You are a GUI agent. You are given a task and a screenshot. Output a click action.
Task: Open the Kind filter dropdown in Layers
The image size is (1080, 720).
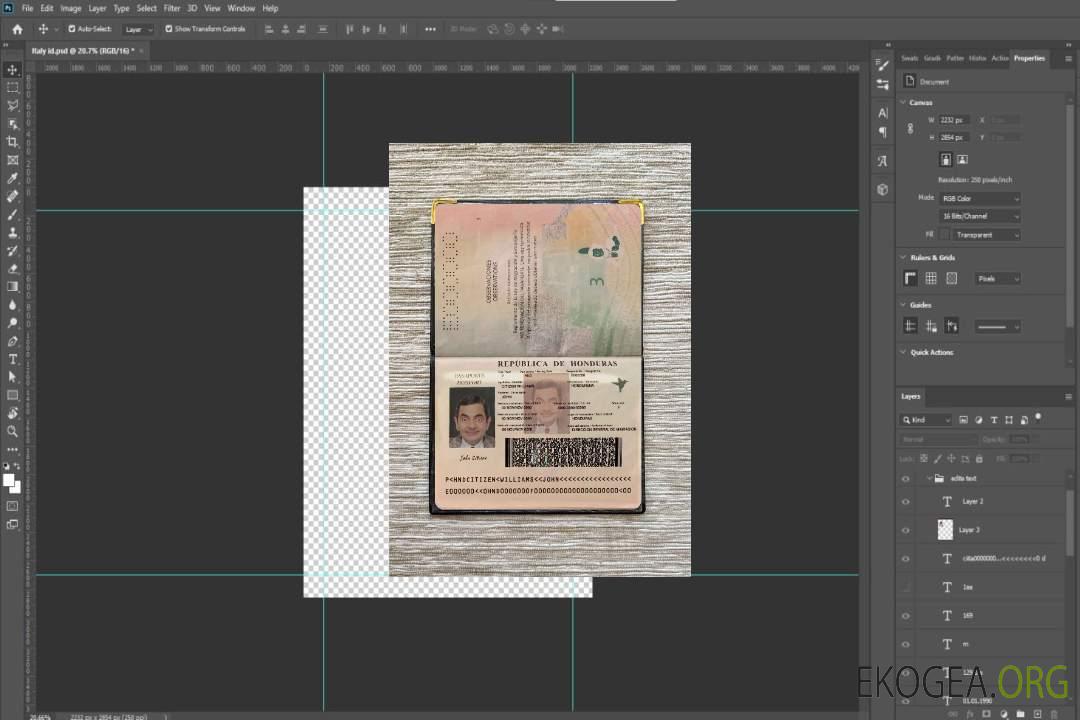pos(927,420)
